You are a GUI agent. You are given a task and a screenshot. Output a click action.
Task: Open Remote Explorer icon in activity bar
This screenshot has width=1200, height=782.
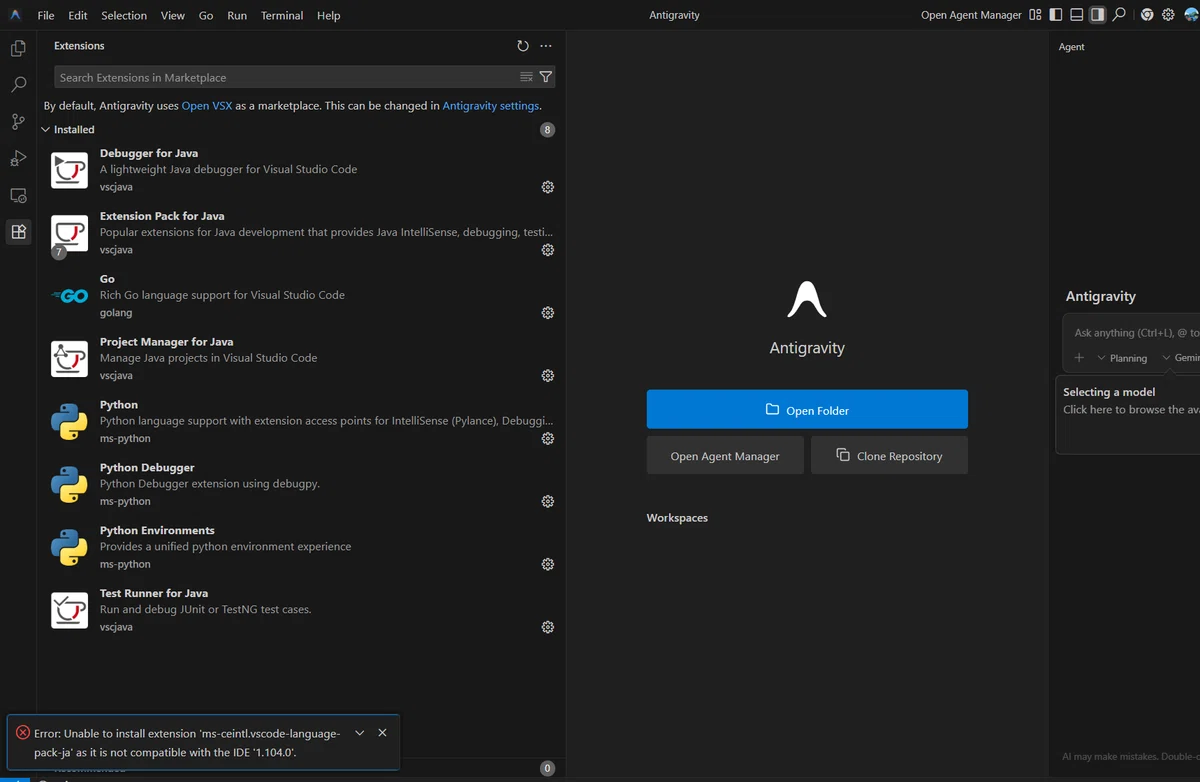click(x=18, y=195)
